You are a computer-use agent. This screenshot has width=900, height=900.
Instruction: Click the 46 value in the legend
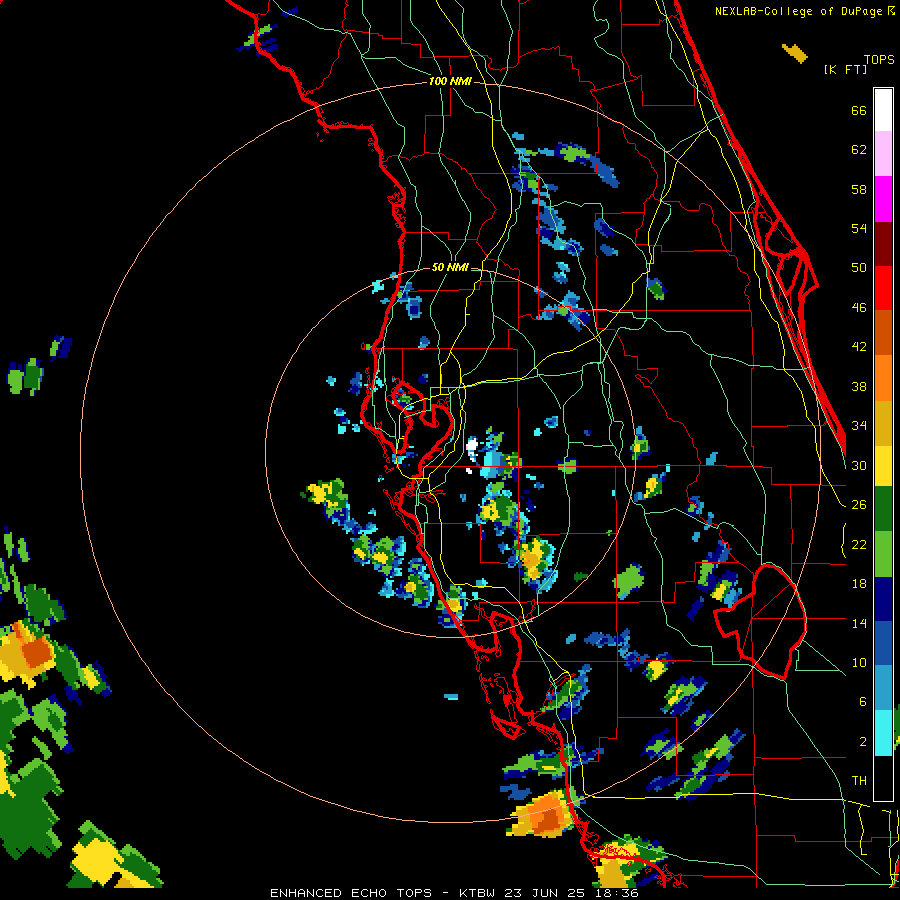tap(859, 307)
